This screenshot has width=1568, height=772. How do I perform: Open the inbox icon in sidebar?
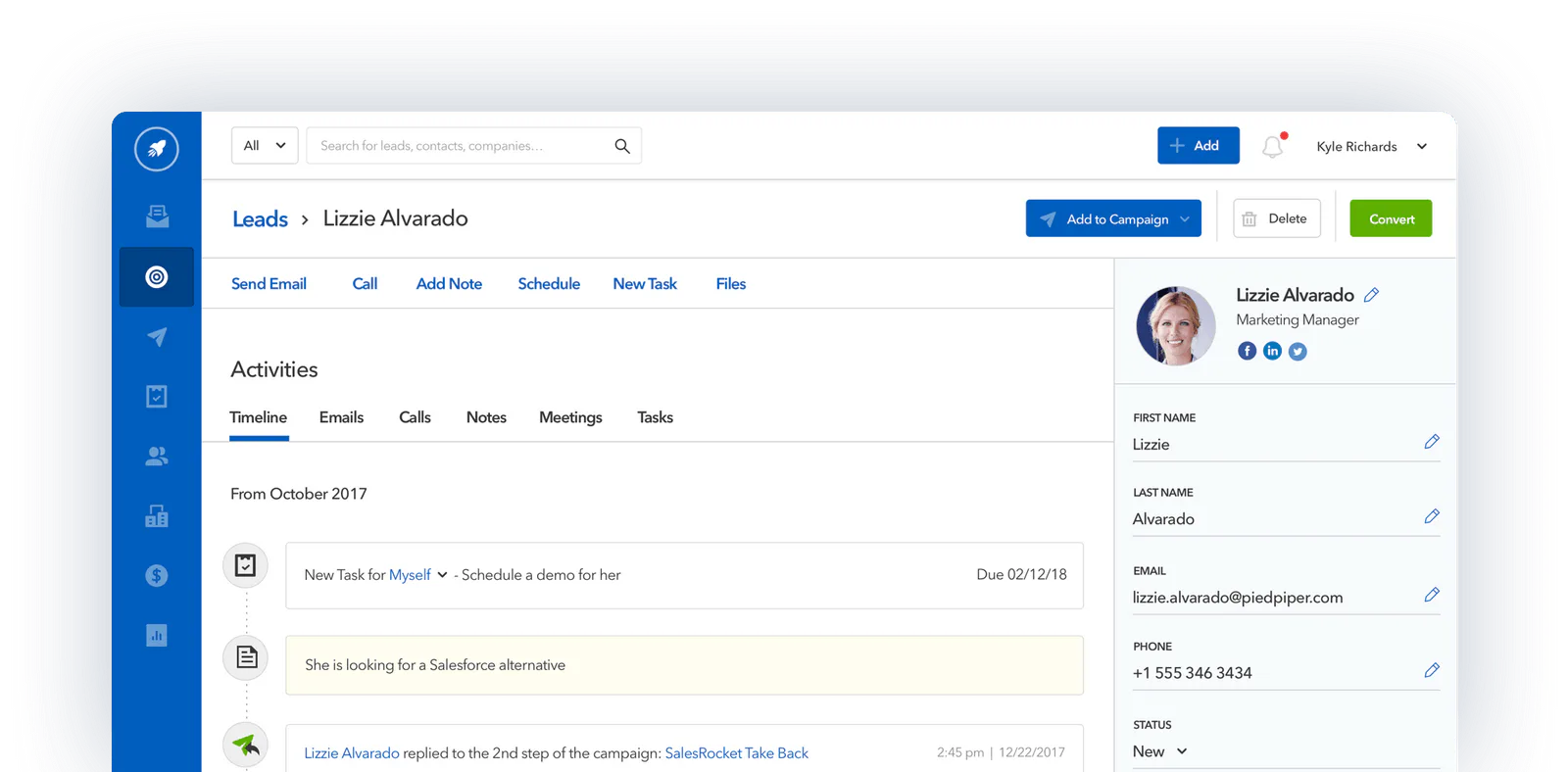(x=157, y=217)
